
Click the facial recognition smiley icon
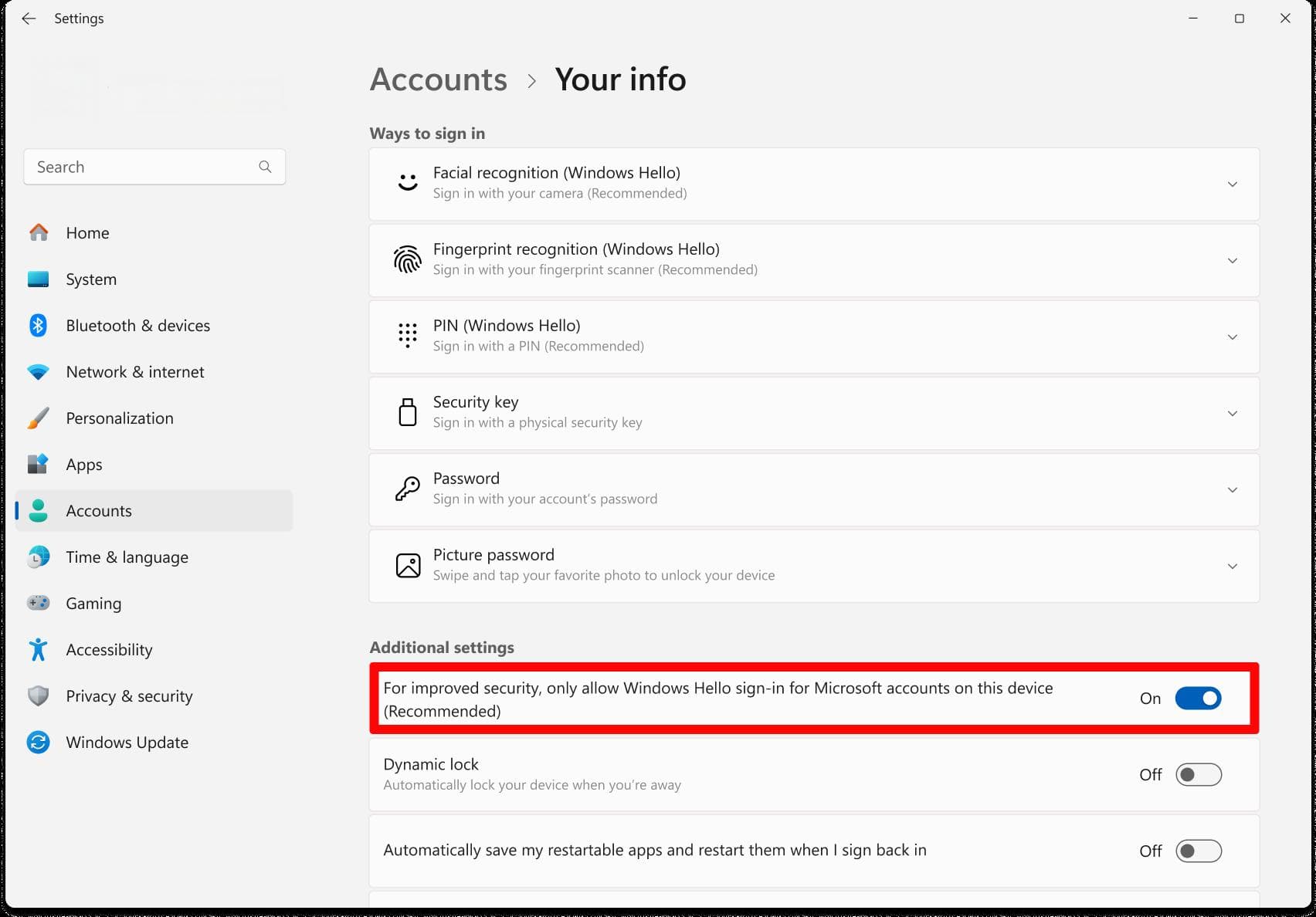pyautogui.click(x=408, y=183)
